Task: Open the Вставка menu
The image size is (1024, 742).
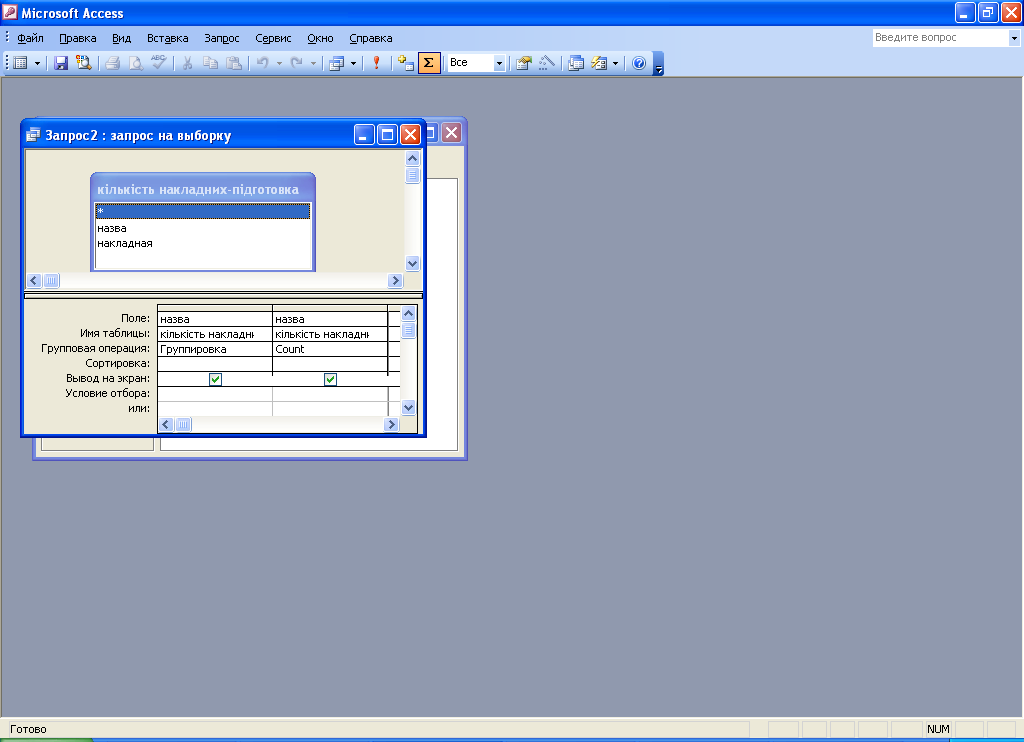Action: pyautogui.click(x=168, y=38)
